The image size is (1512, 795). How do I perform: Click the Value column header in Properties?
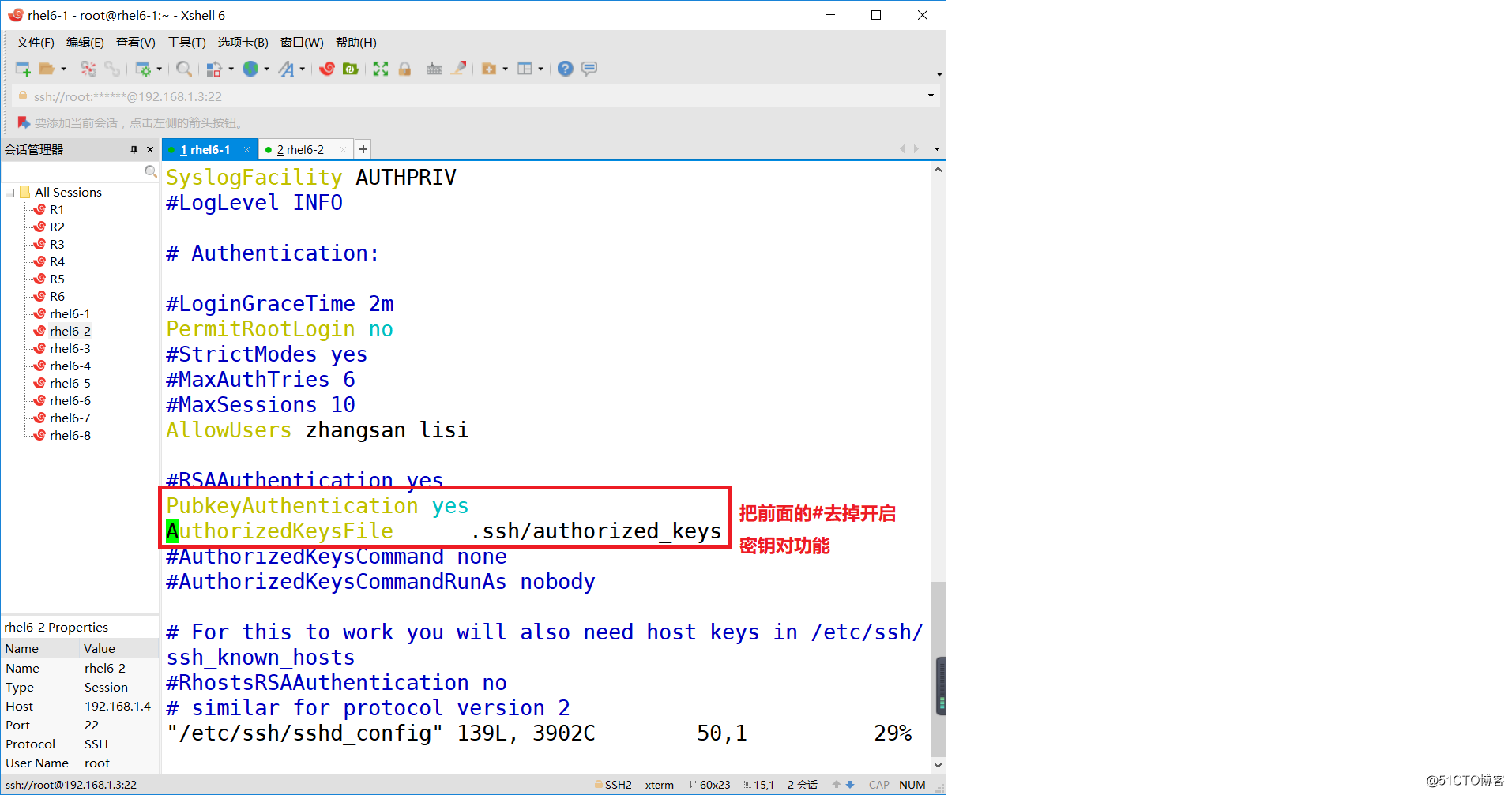click(119, 648)
